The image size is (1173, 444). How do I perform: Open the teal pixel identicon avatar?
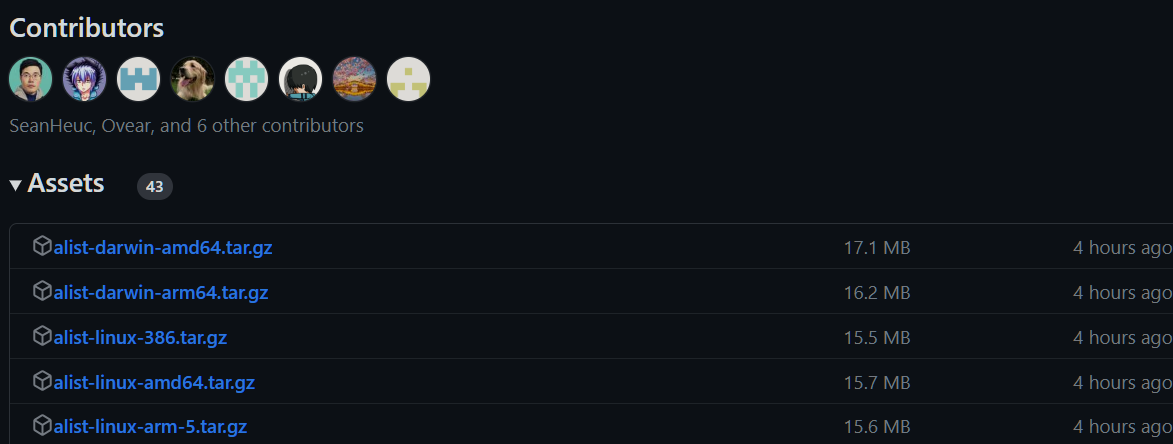point(246,79)
